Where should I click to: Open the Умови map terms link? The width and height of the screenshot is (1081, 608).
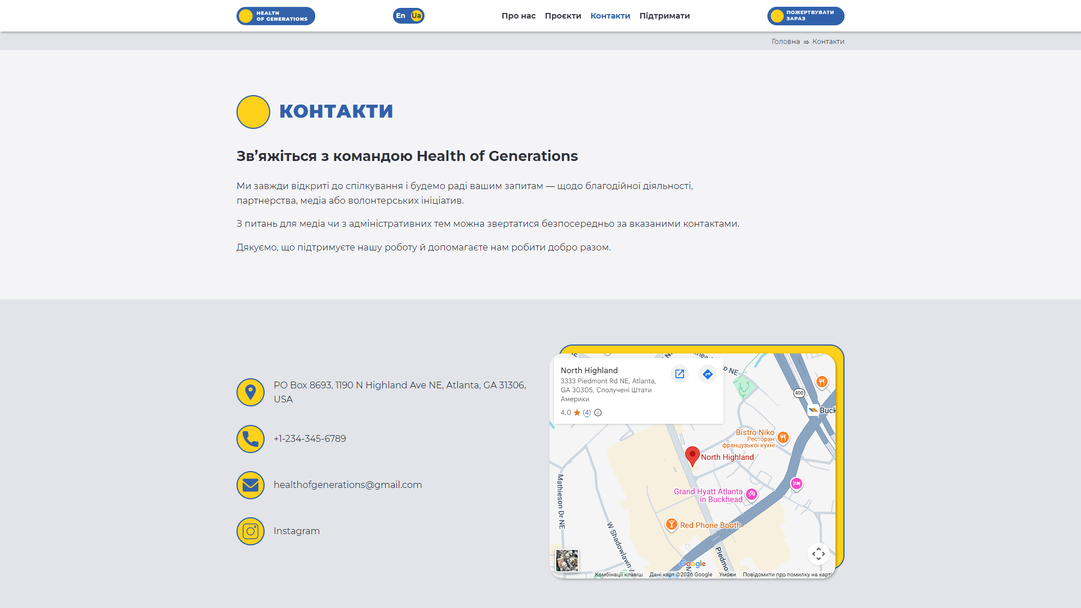tap(727, 574)
